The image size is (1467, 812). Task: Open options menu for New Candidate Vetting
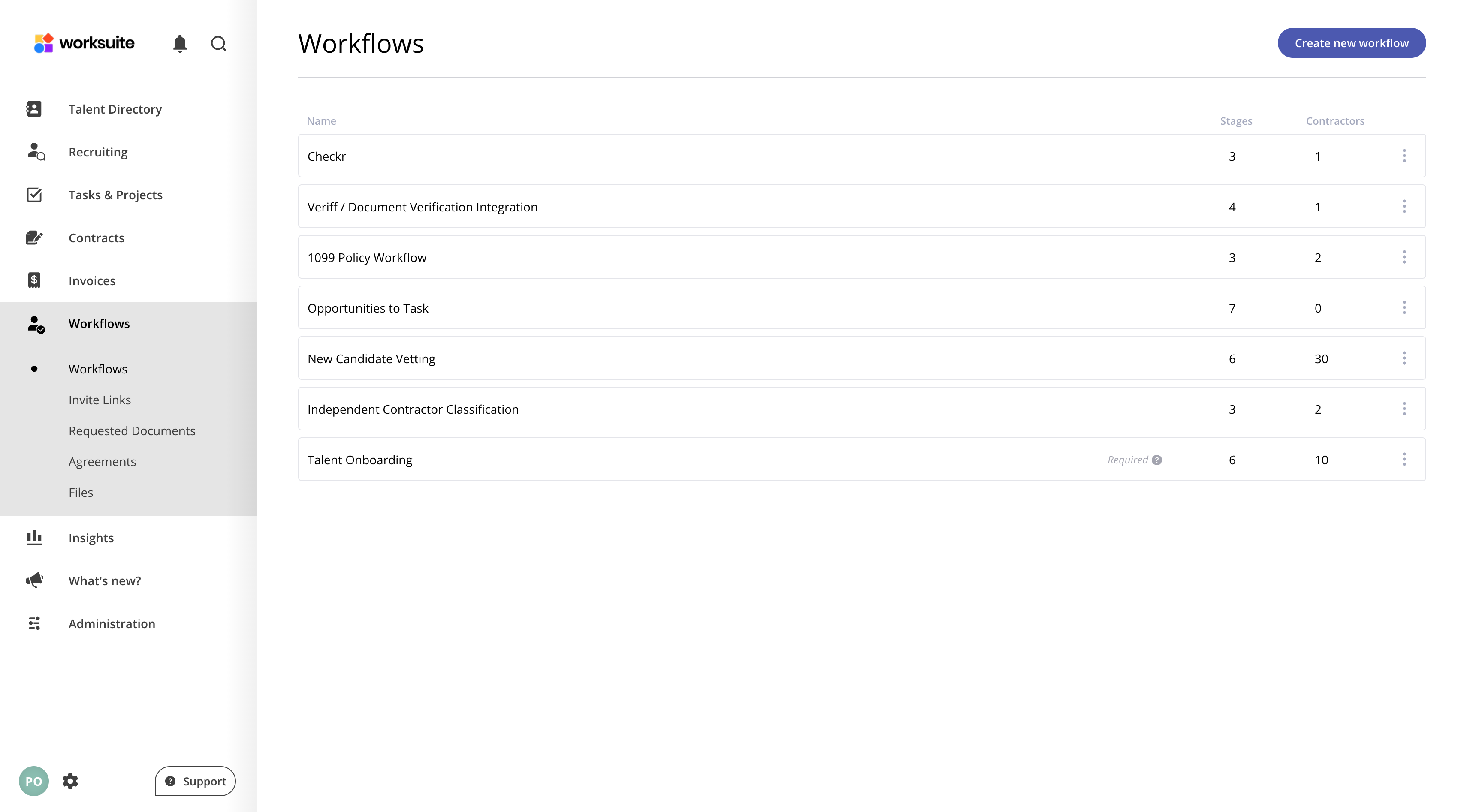tap(1404, 358)
